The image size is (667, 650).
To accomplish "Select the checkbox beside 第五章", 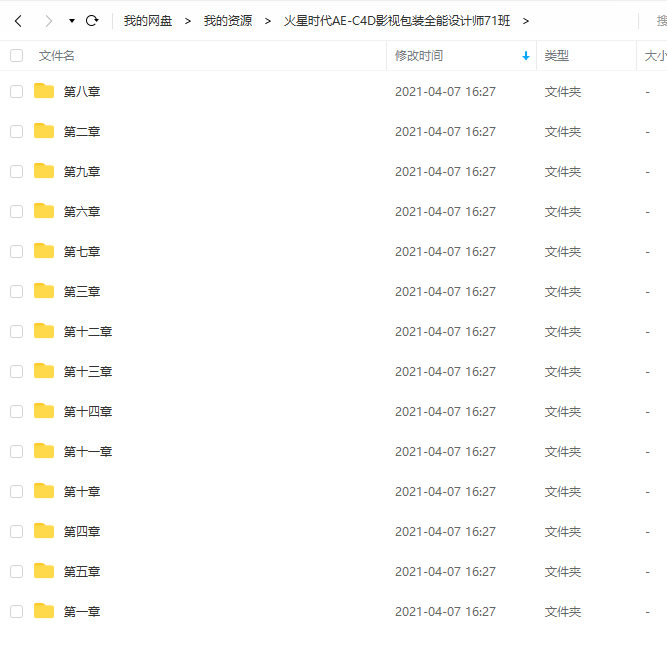I will (x=16, y=571).
